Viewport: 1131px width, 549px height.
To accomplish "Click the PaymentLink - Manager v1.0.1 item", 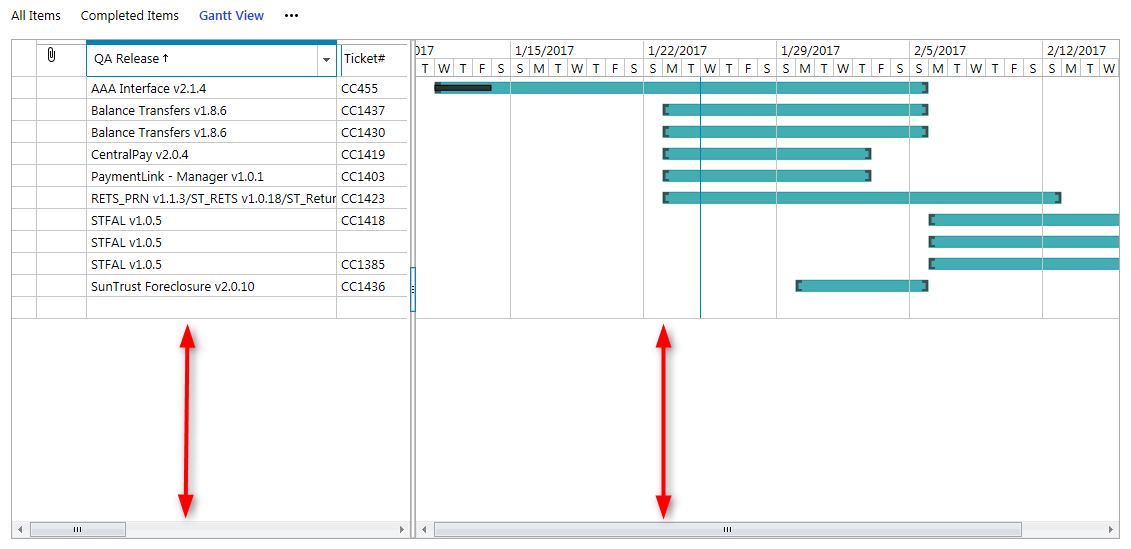I will pos(177,177).
